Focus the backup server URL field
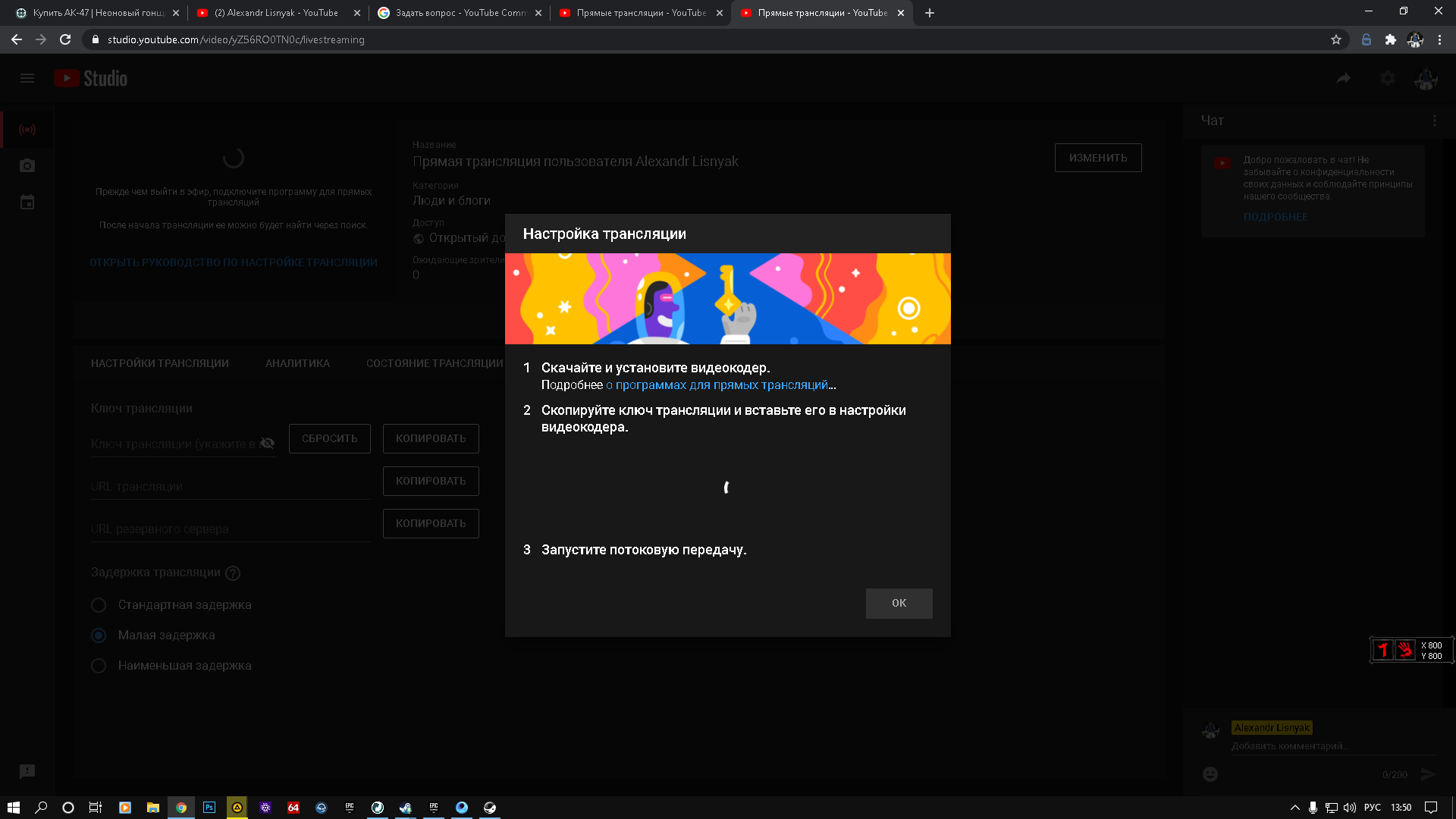1456x819 pixels. 231,529
